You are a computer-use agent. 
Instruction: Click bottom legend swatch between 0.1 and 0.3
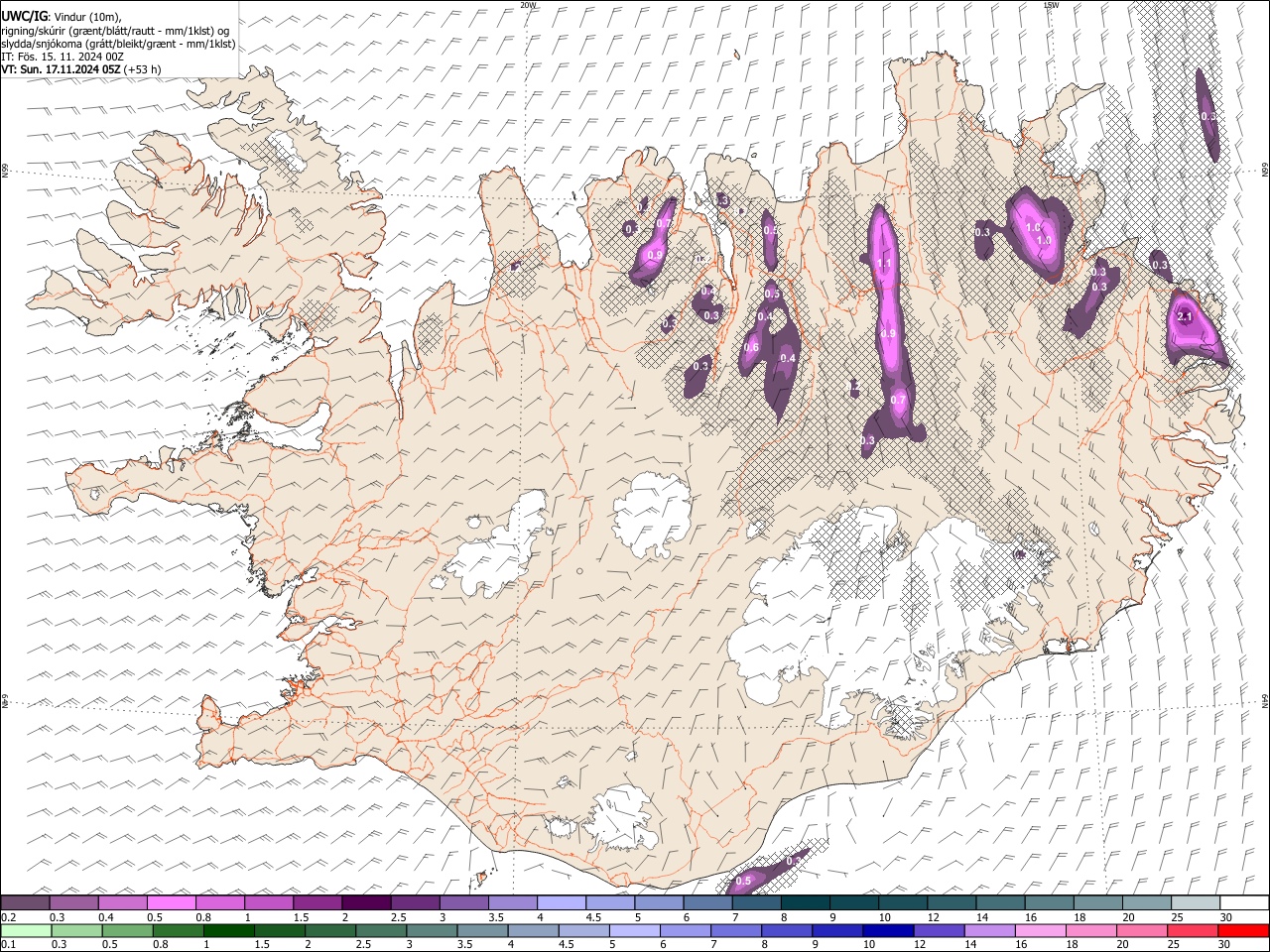click(25, 930)
